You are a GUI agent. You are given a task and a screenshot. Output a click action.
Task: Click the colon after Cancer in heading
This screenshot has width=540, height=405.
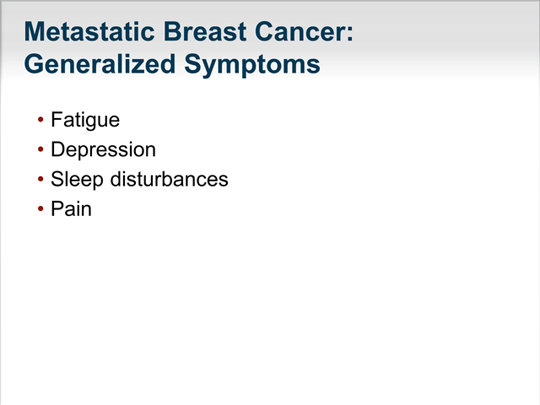tap(350, 34)
